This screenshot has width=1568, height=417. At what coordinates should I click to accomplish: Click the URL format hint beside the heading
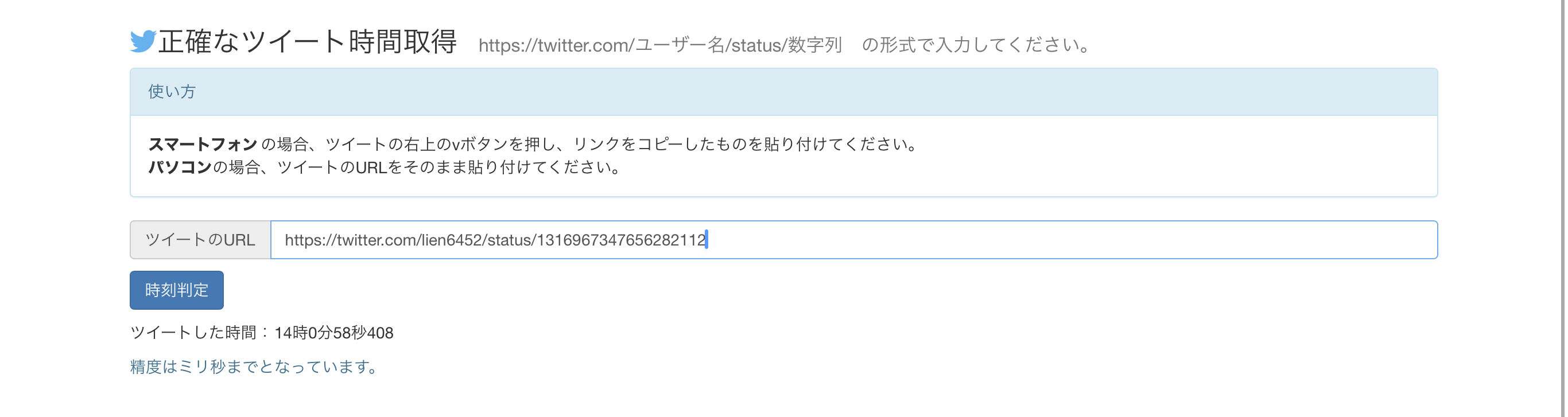[x=784, y=45]
